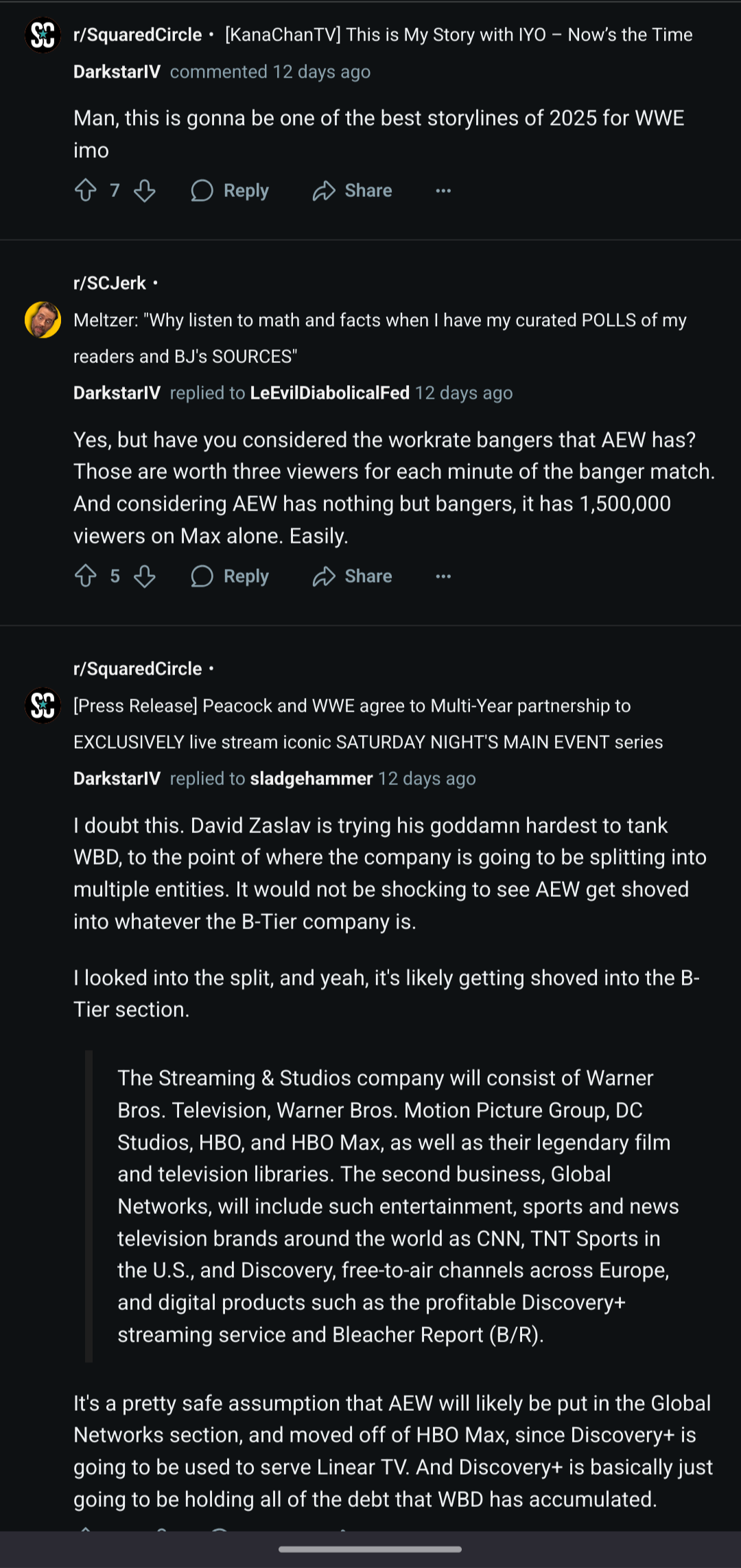Tap the SCJerk subreddit avatar icon
Viewport: 741px width, 1568px height.
43,320
